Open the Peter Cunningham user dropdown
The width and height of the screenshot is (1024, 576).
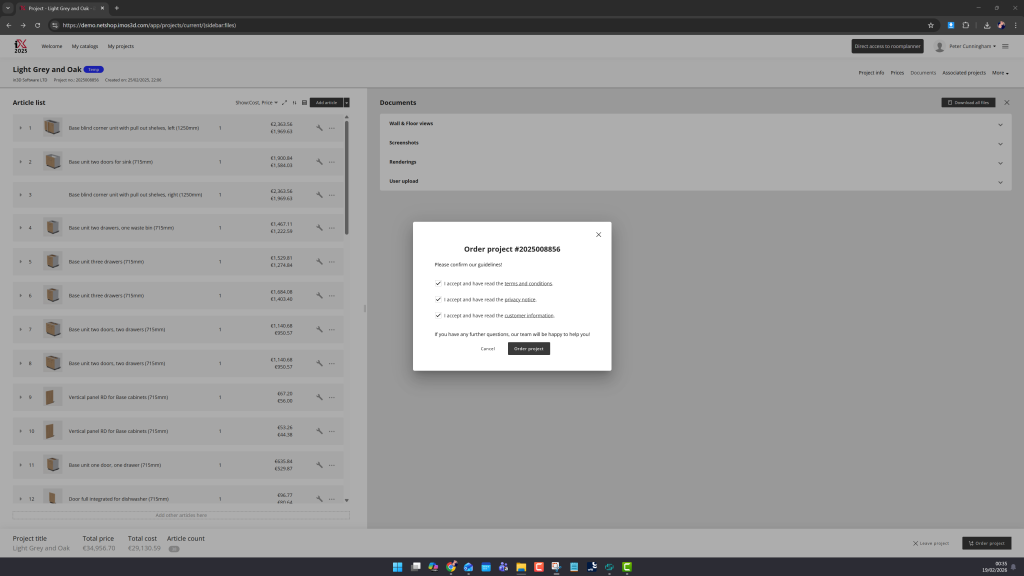coord(973,46)
